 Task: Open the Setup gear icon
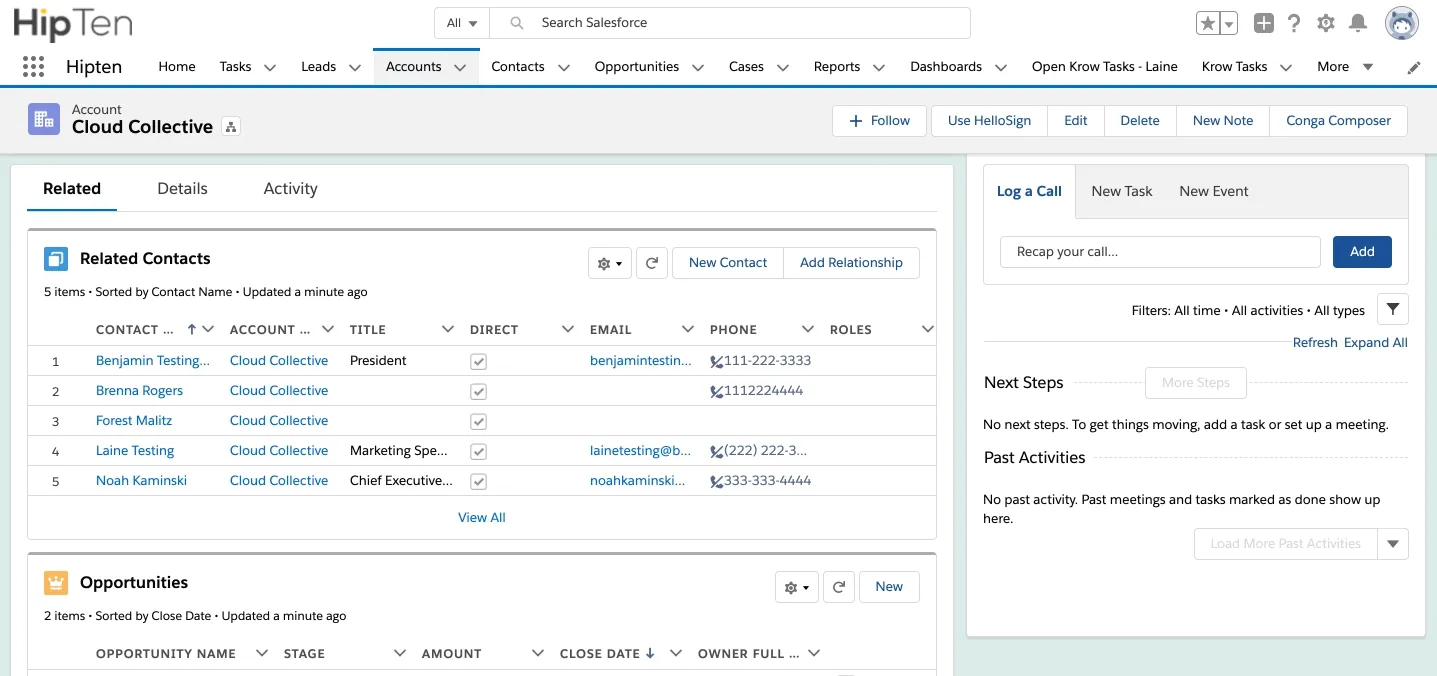pyautogui.click(x=1326, y=23)
